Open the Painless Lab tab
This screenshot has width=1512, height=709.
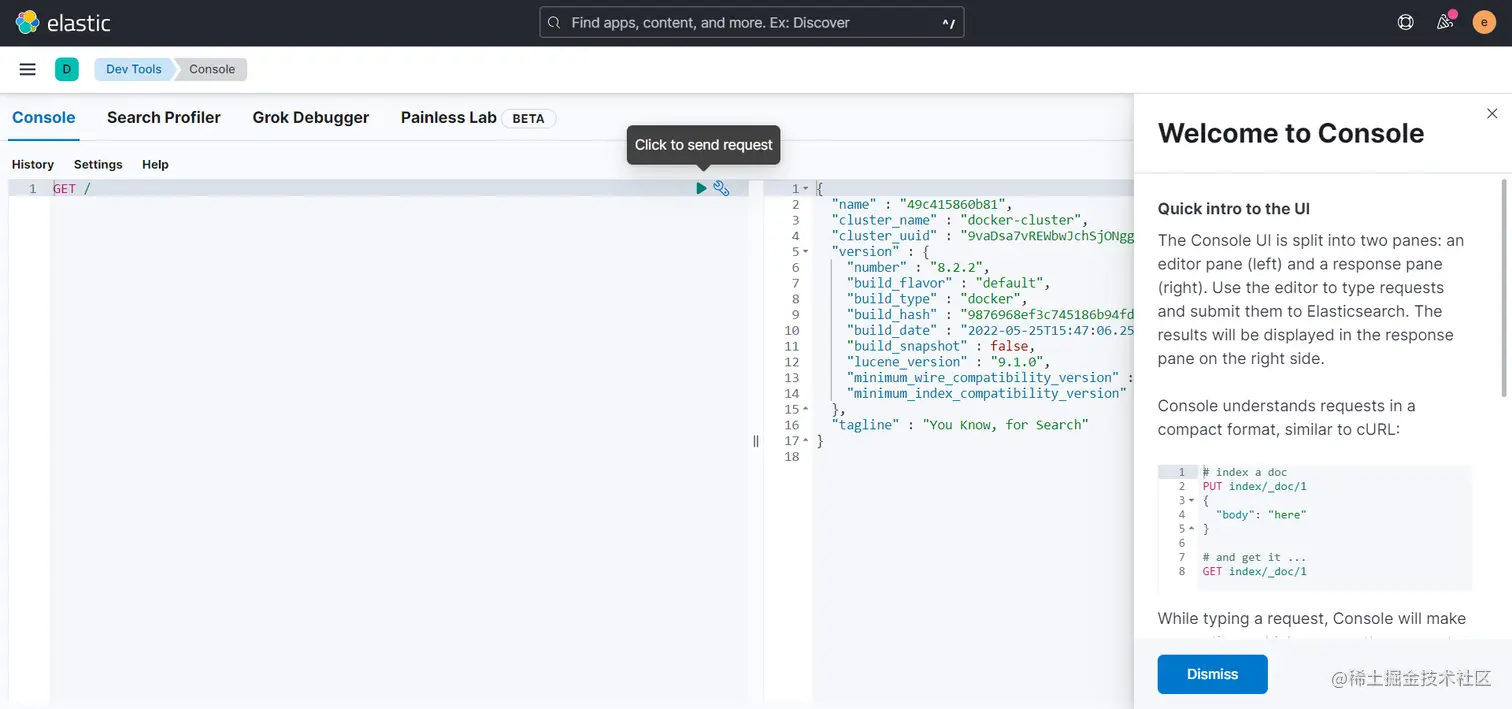tap(449, 117)
